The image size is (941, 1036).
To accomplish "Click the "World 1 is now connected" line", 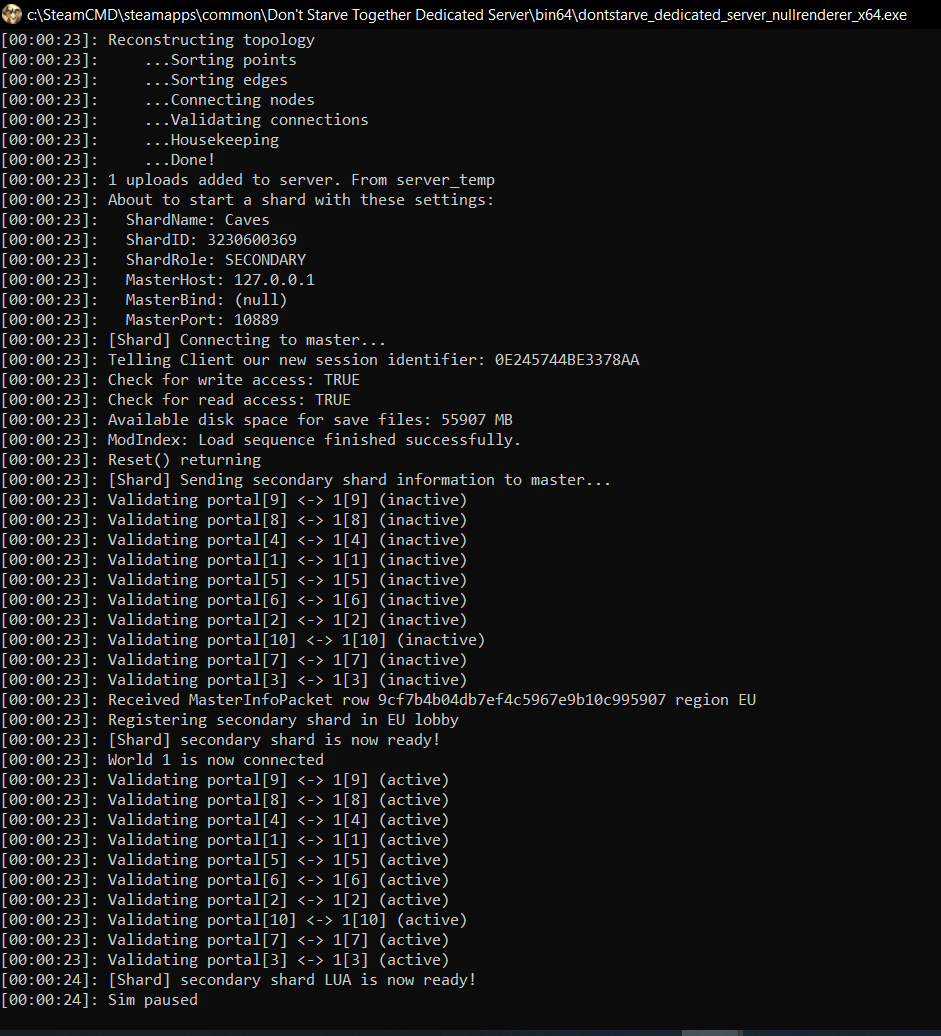I will pyautogui.click(x=215, y=760).
